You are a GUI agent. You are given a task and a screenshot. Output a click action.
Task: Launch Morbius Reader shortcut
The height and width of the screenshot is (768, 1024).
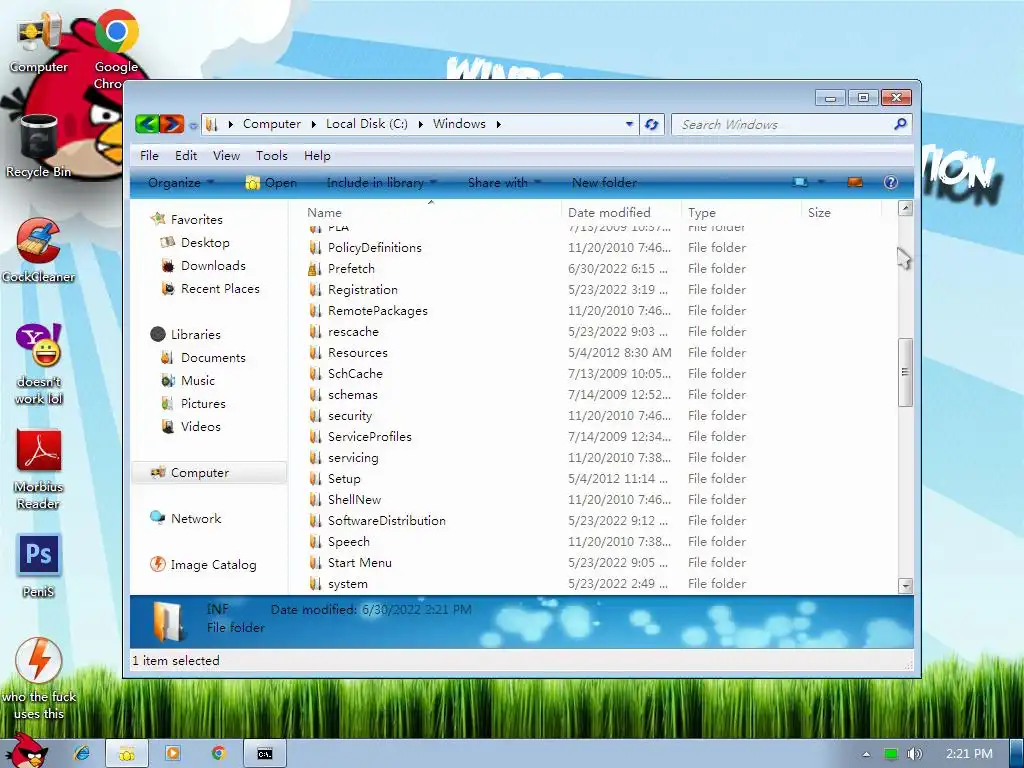tap(39, 469)
